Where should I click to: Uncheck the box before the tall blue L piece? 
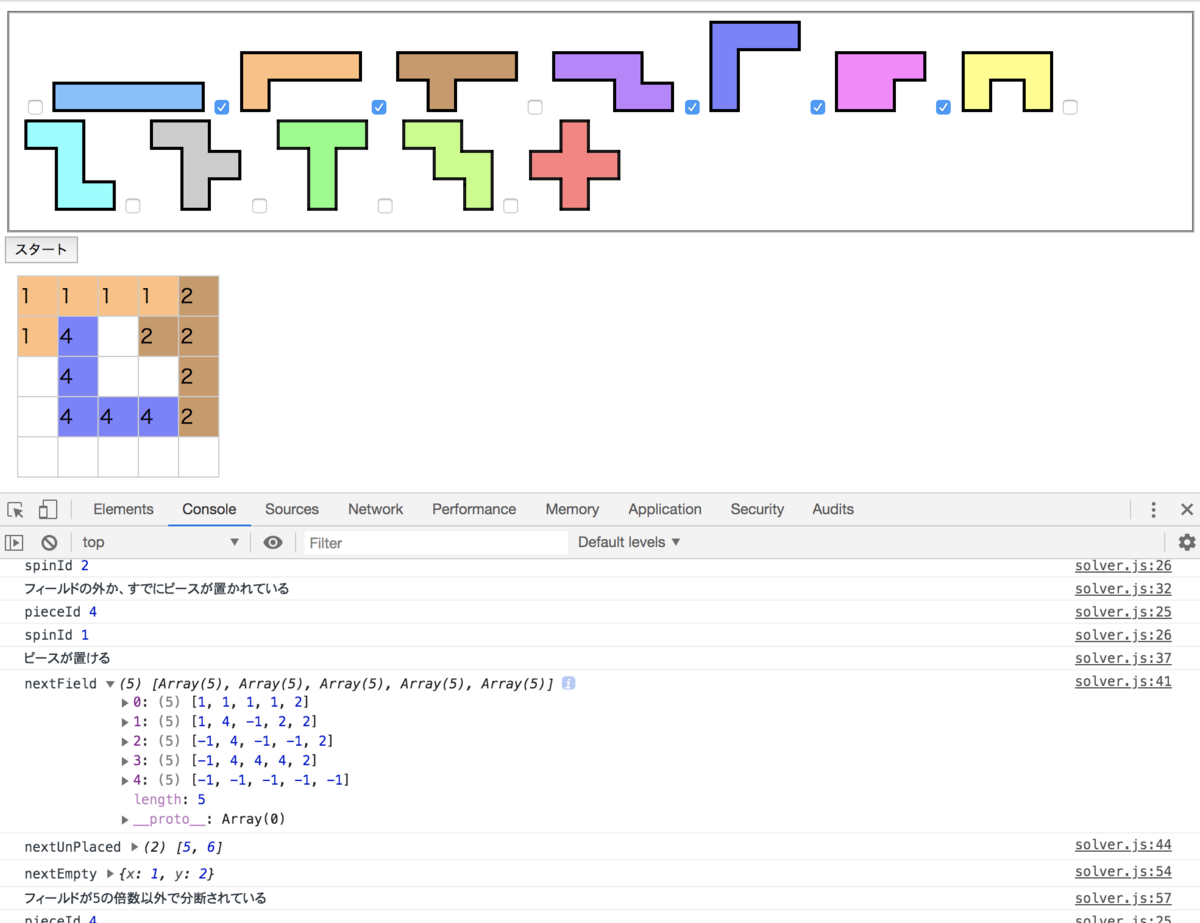[x=692, y=107]
